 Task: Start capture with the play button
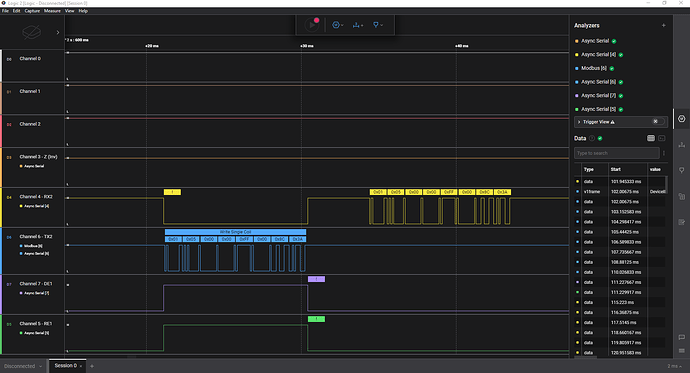tap(312, 25)
